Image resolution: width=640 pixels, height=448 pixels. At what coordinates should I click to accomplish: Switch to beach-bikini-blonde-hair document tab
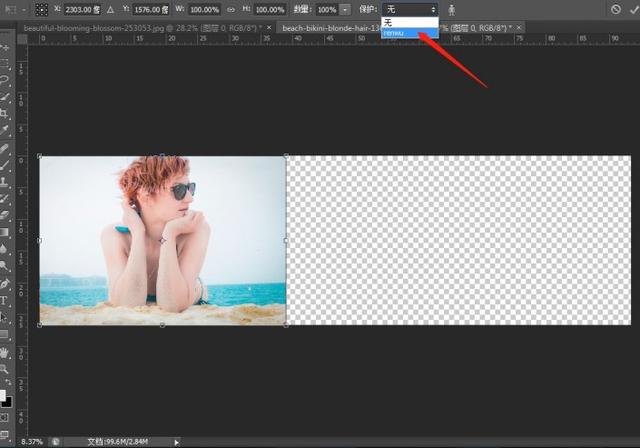coord(330,28)
